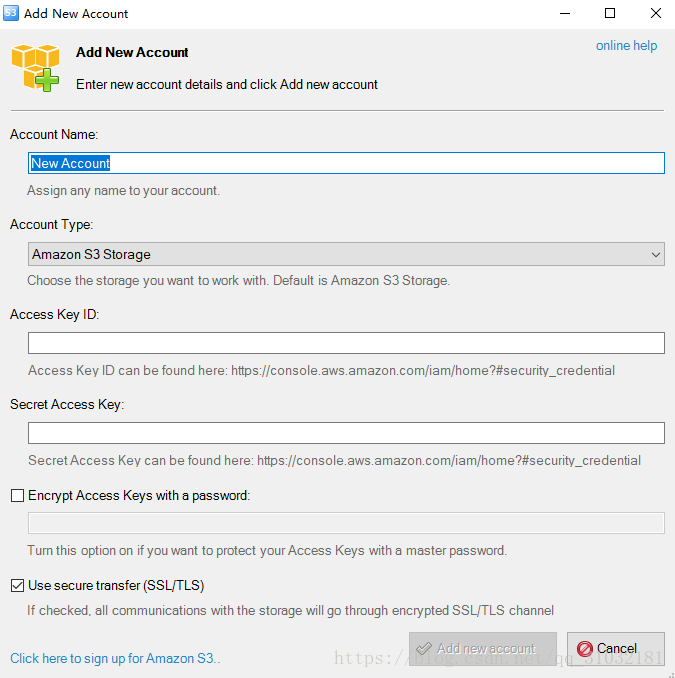Click the Account Name input field
This screenshot has height=678, width=675.
coord(346,163)
